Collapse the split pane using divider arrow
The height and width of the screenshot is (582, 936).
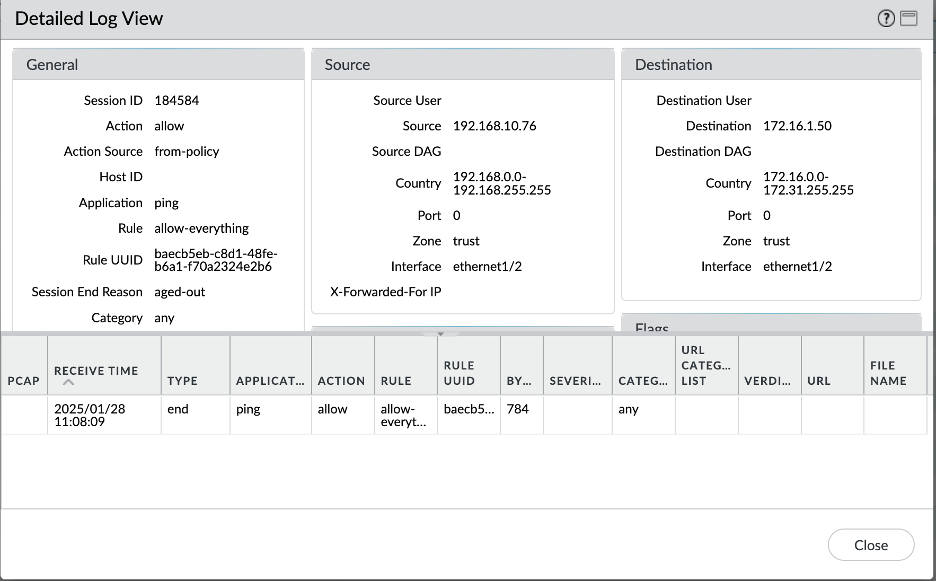[440, 333]
